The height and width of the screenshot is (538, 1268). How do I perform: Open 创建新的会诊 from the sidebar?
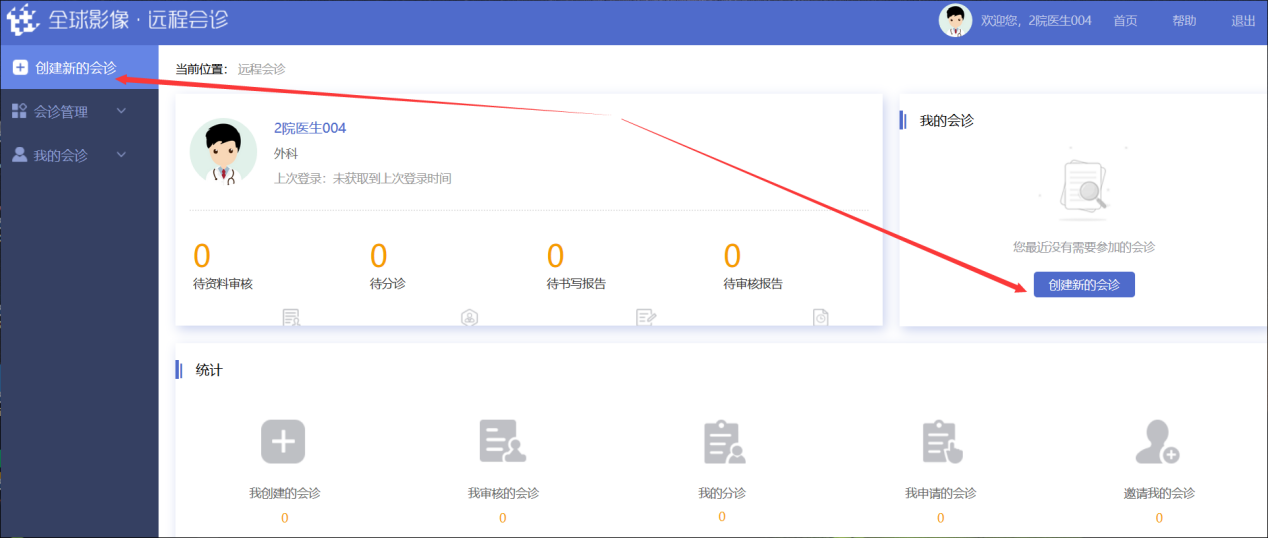(x=75, y=67)
